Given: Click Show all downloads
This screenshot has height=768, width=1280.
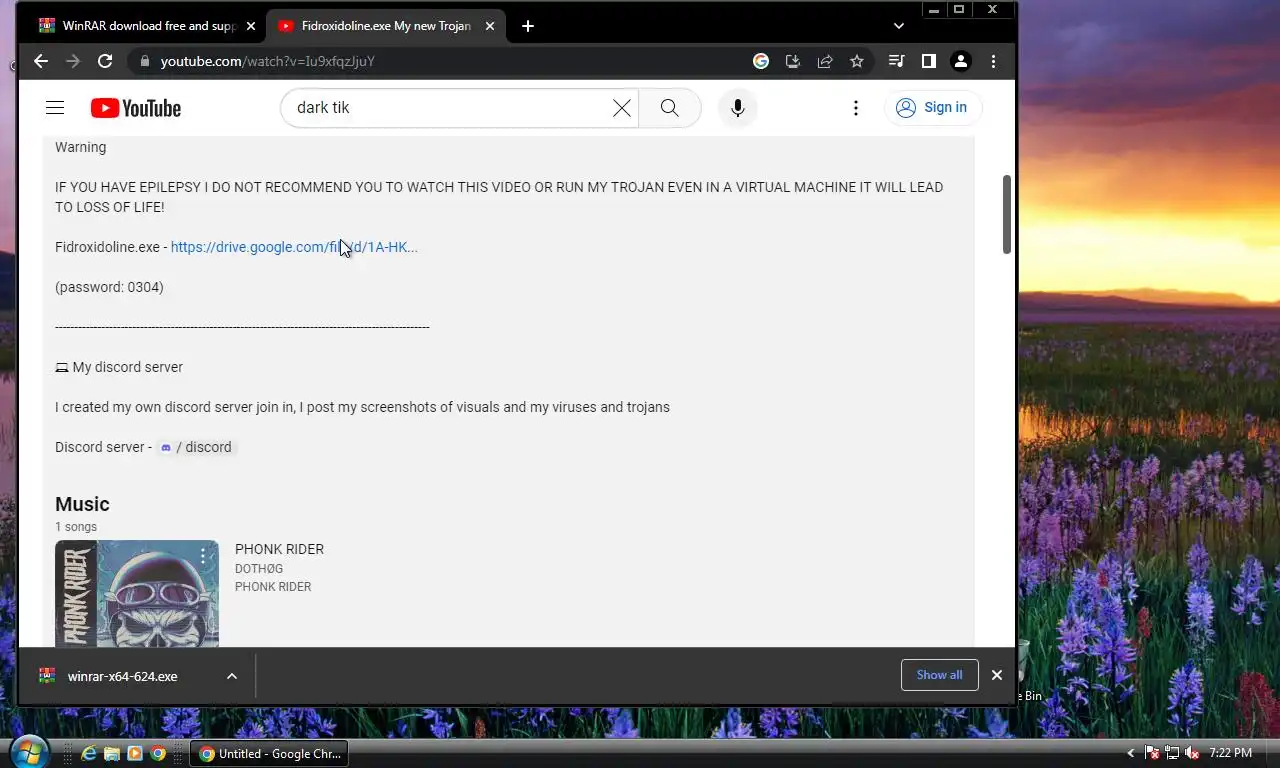Looking at the screenshot, I should pos(939,675).
